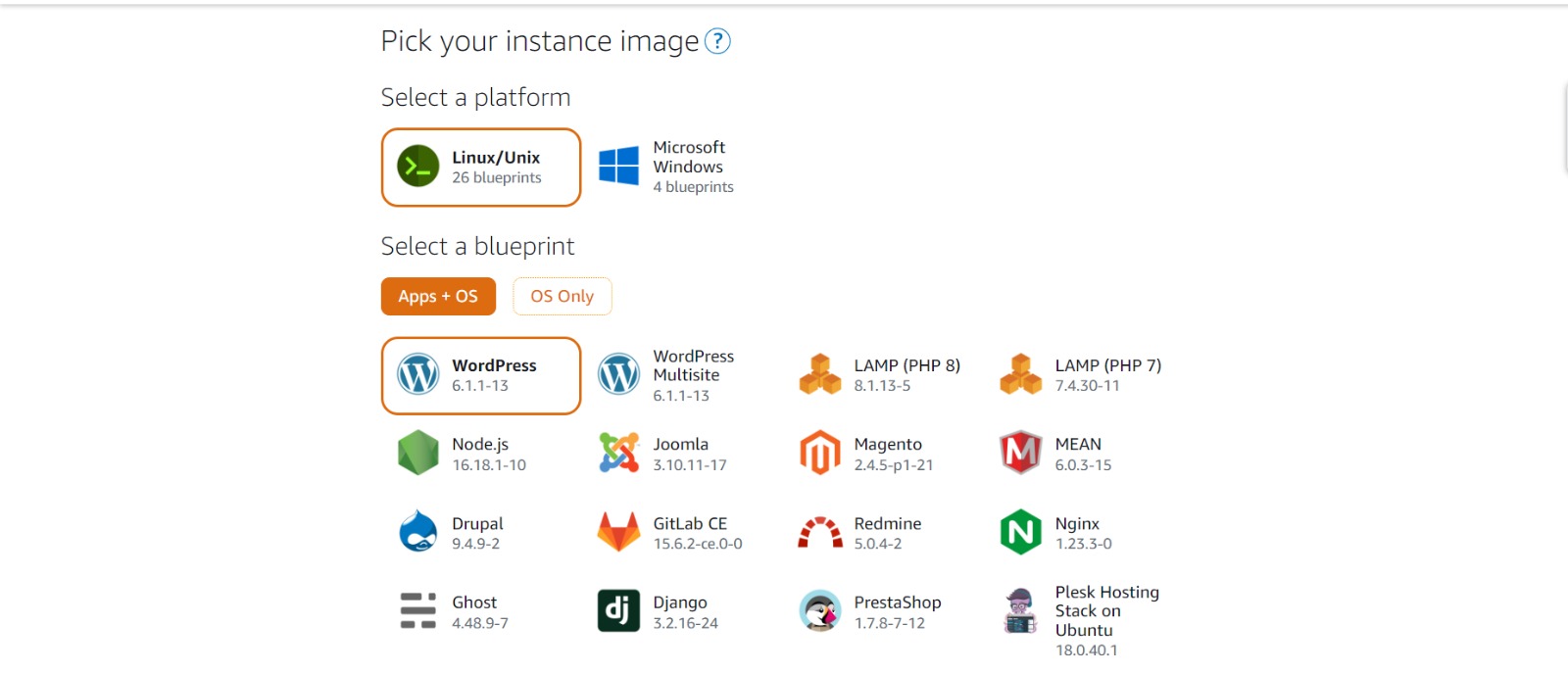Screen dimensions: 1568x674
Task: Pick the LAMP (PHP 7) blueprint name
Action: pos(1107,365)
